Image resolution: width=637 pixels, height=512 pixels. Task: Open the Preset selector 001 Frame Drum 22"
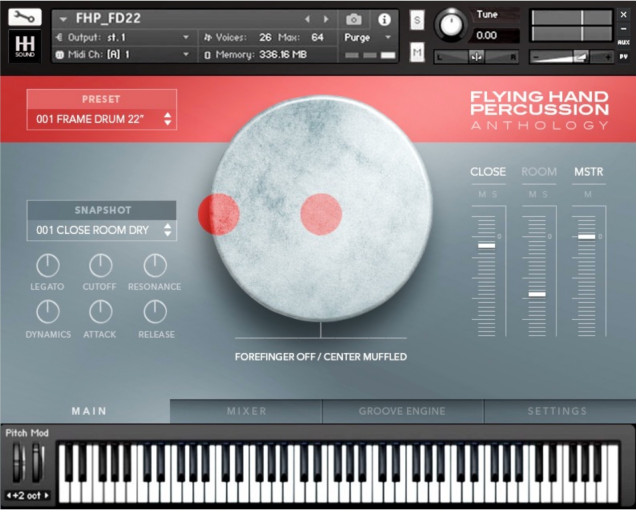(102, 119)
